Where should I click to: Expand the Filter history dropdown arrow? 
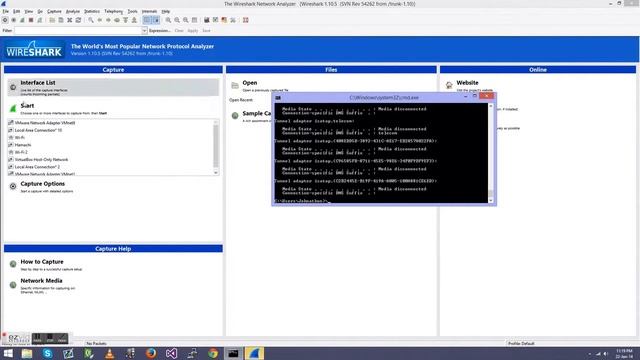pos(144,31)
